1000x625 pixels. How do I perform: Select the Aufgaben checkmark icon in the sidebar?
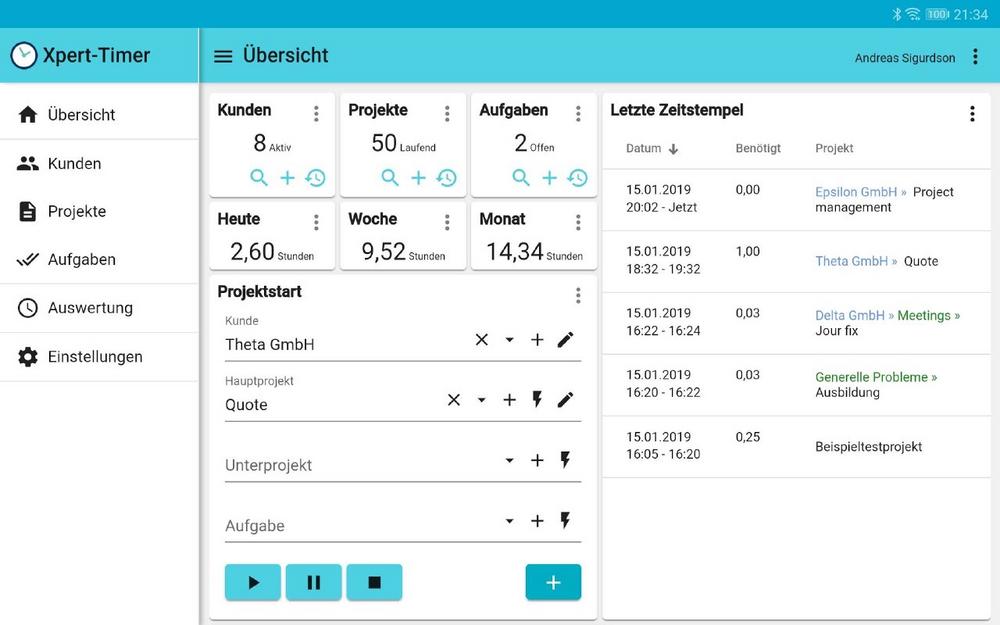27,259
